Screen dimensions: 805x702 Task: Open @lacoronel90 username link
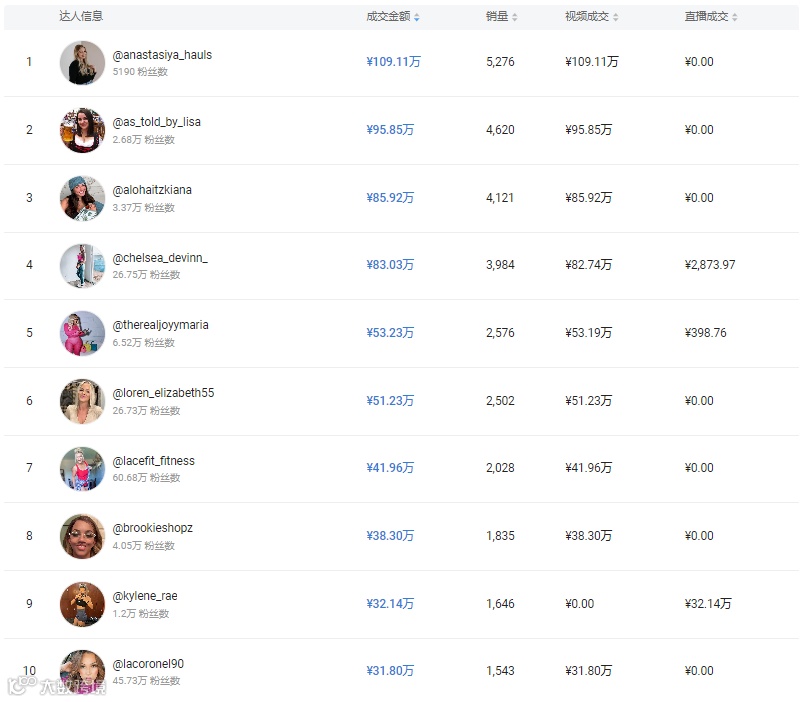[x=148, y=664]
